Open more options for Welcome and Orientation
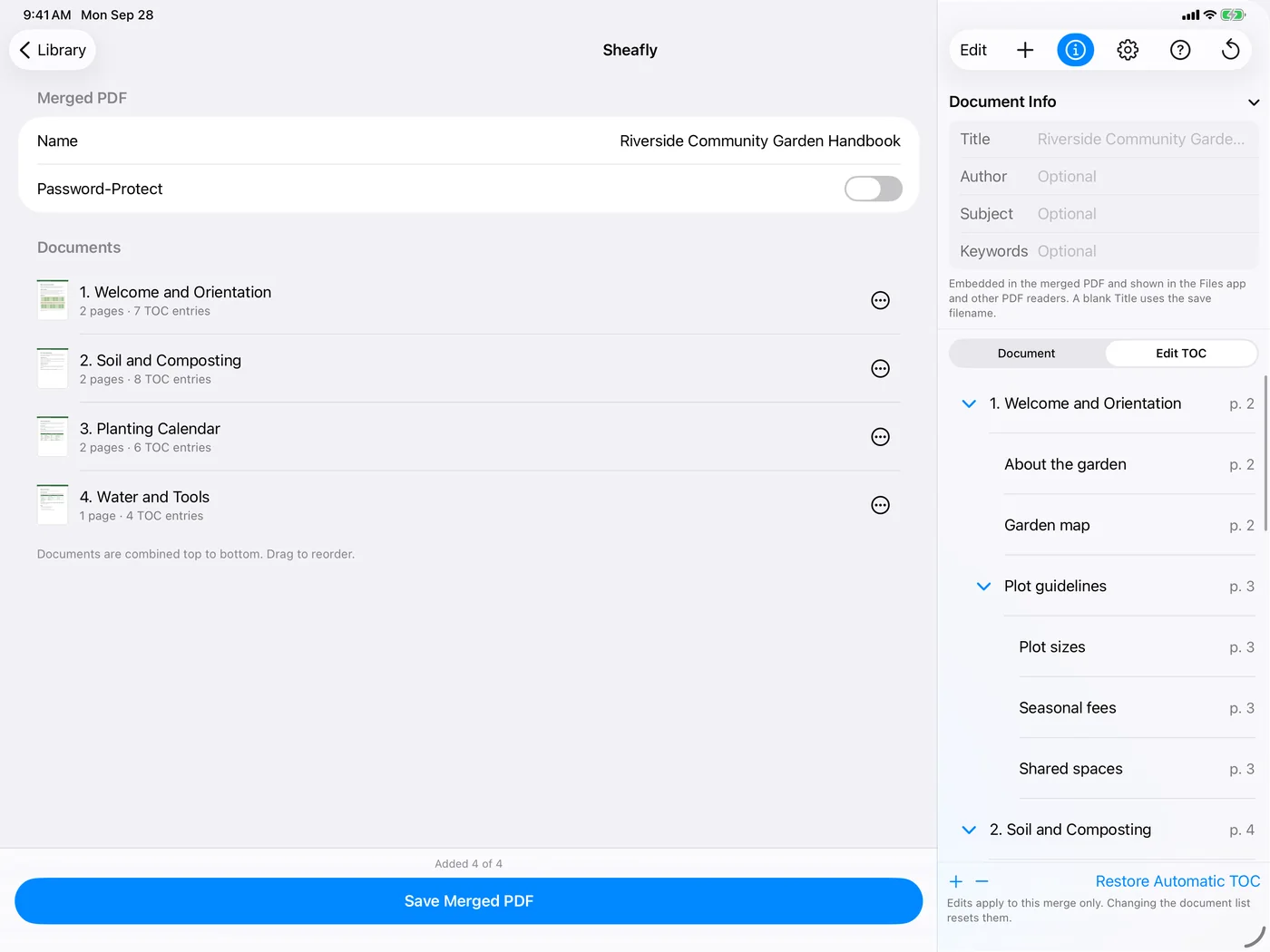This screenshot has height=952, width=1270. point(880,300)
